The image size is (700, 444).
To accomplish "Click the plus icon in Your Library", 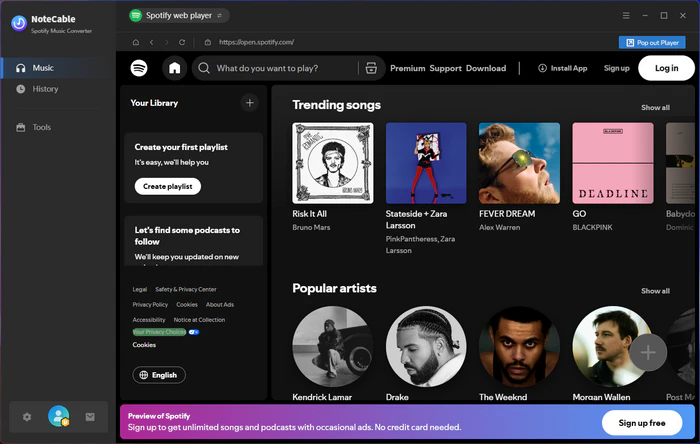I will [x=250, y=103].
